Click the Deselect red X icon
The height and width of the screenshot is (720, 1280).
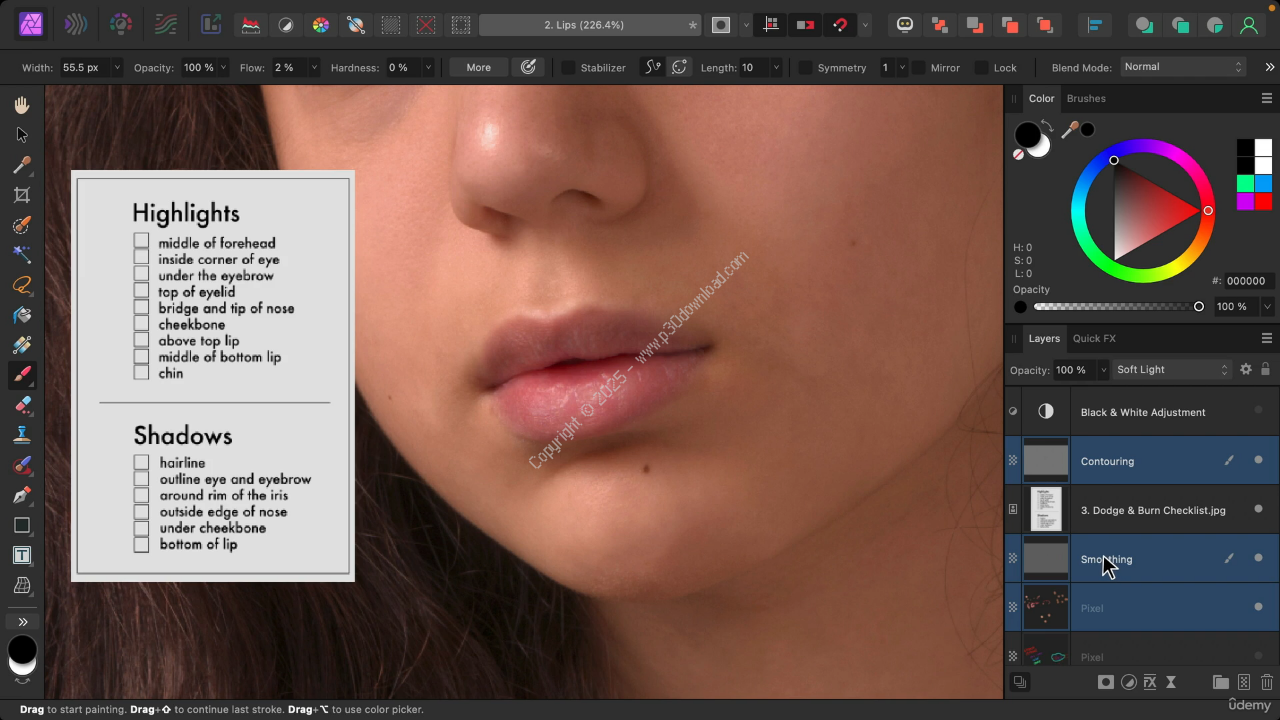(x=426, y=25)
